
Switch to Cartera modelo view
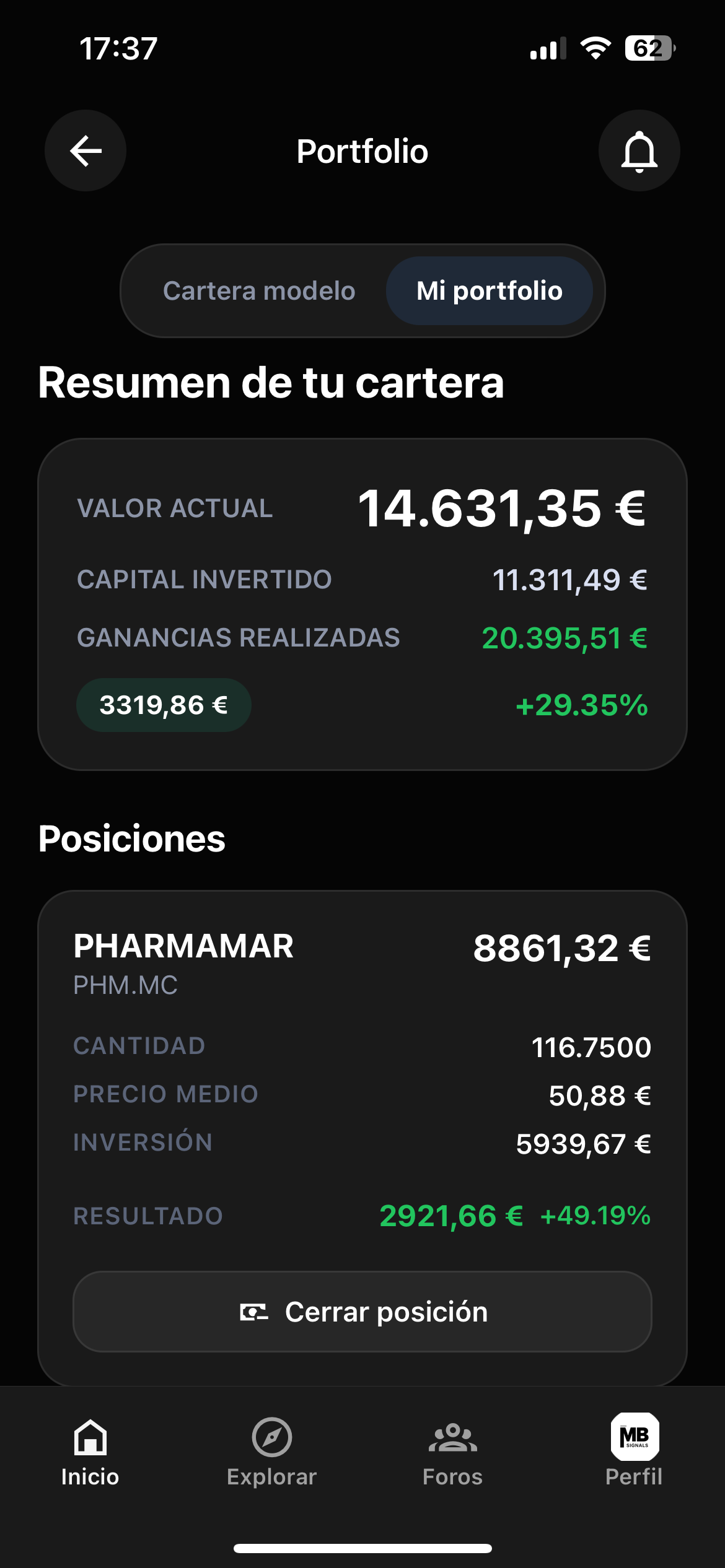[259, 291]
